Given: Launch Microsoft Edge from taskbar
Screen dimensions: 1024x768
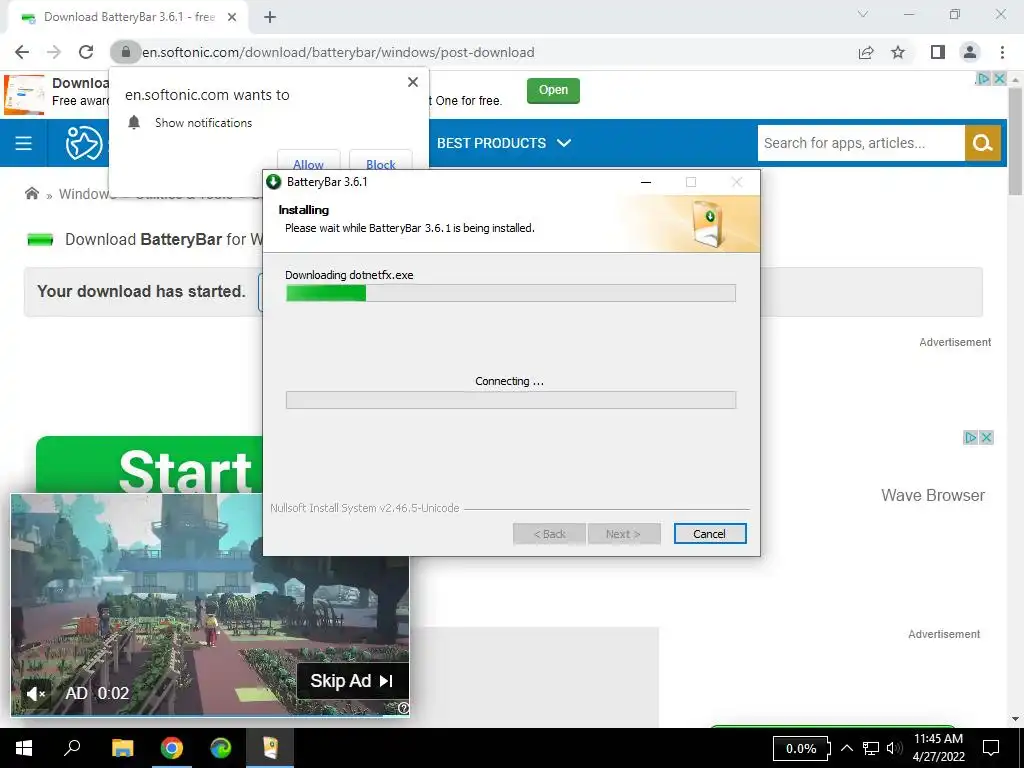Looking at the screenshot, I should coord(221,748).
